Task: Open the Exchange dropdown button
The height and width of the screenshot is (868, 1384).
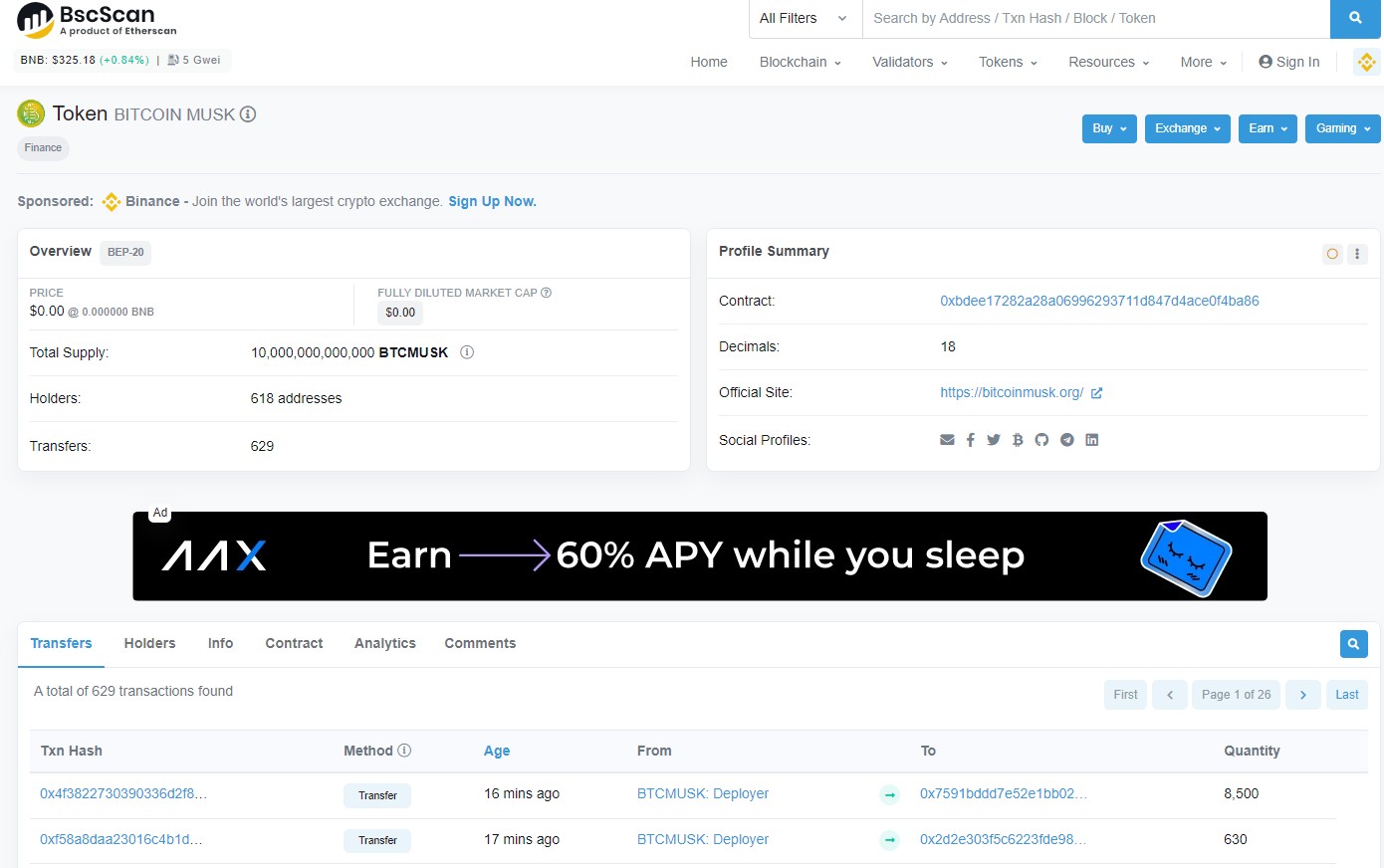Action: 1188,128
